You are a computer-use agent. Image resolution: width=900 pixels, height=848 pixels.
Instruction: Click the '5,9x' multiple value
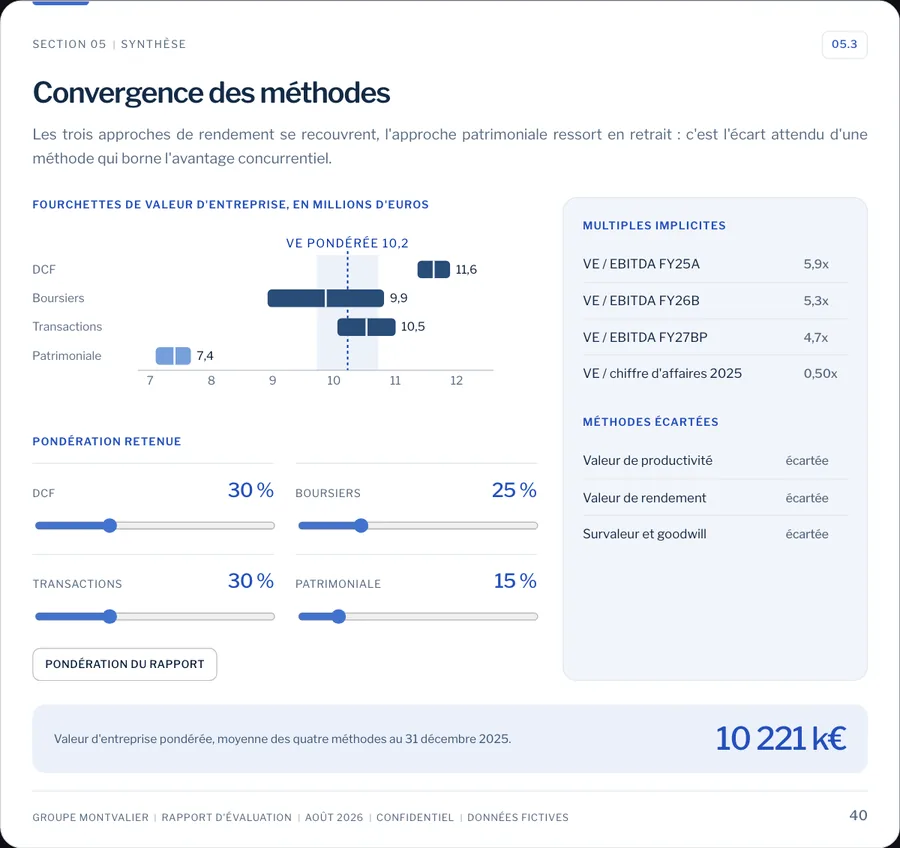[816, 264]
